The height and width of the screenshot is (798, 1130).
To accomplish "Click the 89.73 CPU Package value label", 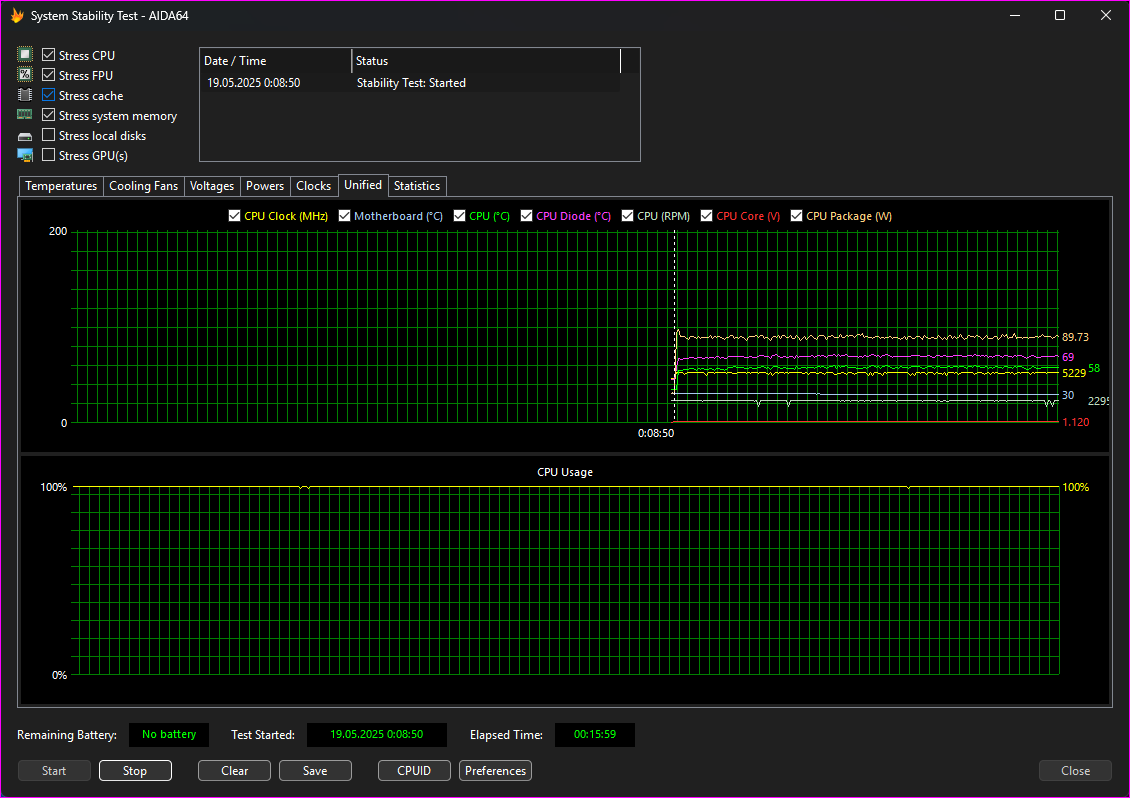I will [x=1075, y=337].
